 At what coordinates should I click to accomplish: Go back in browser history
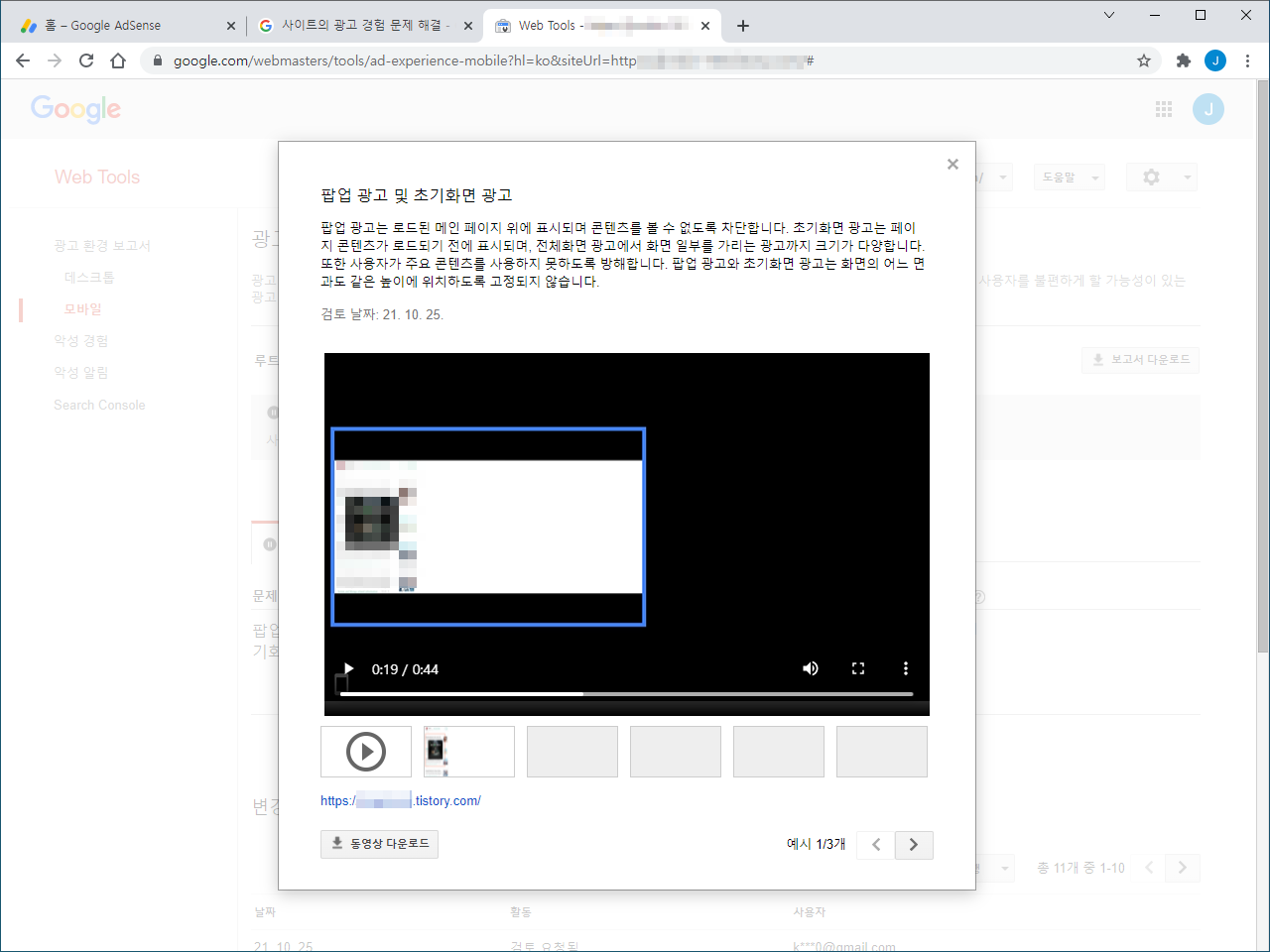click(23, 60)
